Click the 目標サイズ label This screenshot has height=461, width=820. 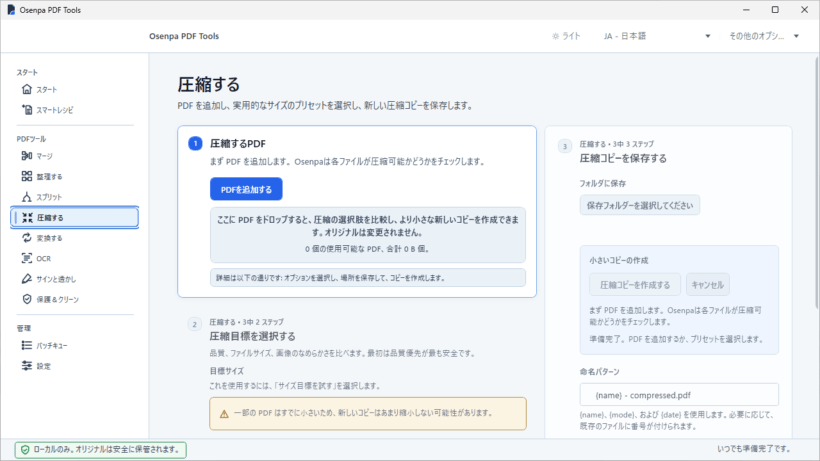click(x=226, y=371)
